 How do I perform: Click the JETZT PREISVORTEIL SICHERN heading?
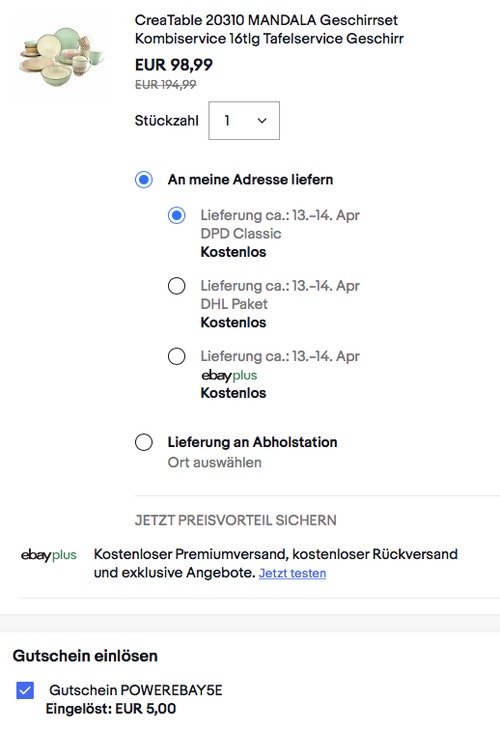tap(236, 520)
